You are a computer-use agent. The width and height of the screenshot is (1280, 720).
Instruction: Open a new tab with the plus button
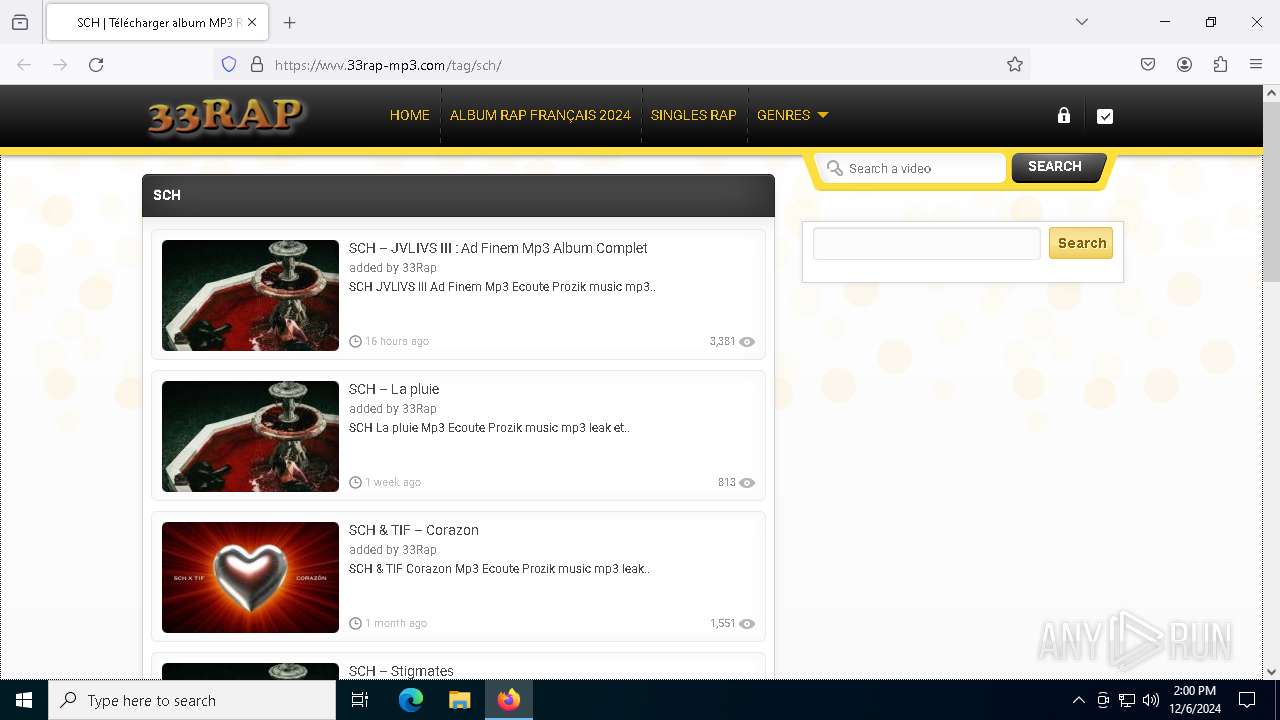[x=289, y=22]
